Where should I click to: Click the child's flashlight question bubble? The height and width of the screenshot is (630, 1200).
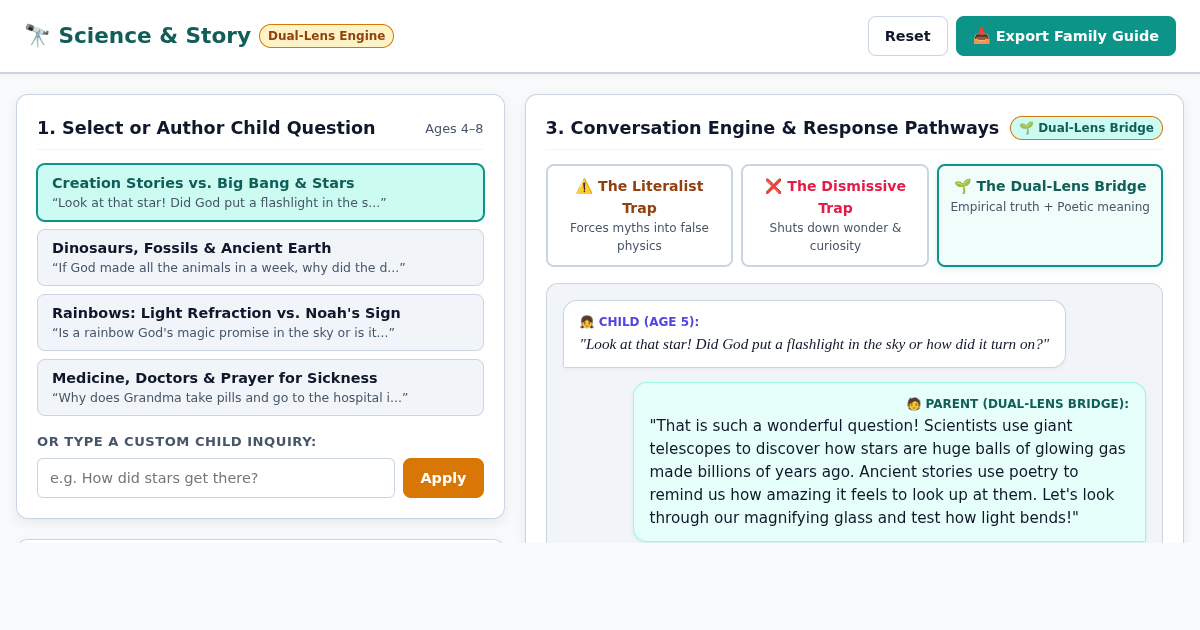pyautogui.click(x=814, y=334)
